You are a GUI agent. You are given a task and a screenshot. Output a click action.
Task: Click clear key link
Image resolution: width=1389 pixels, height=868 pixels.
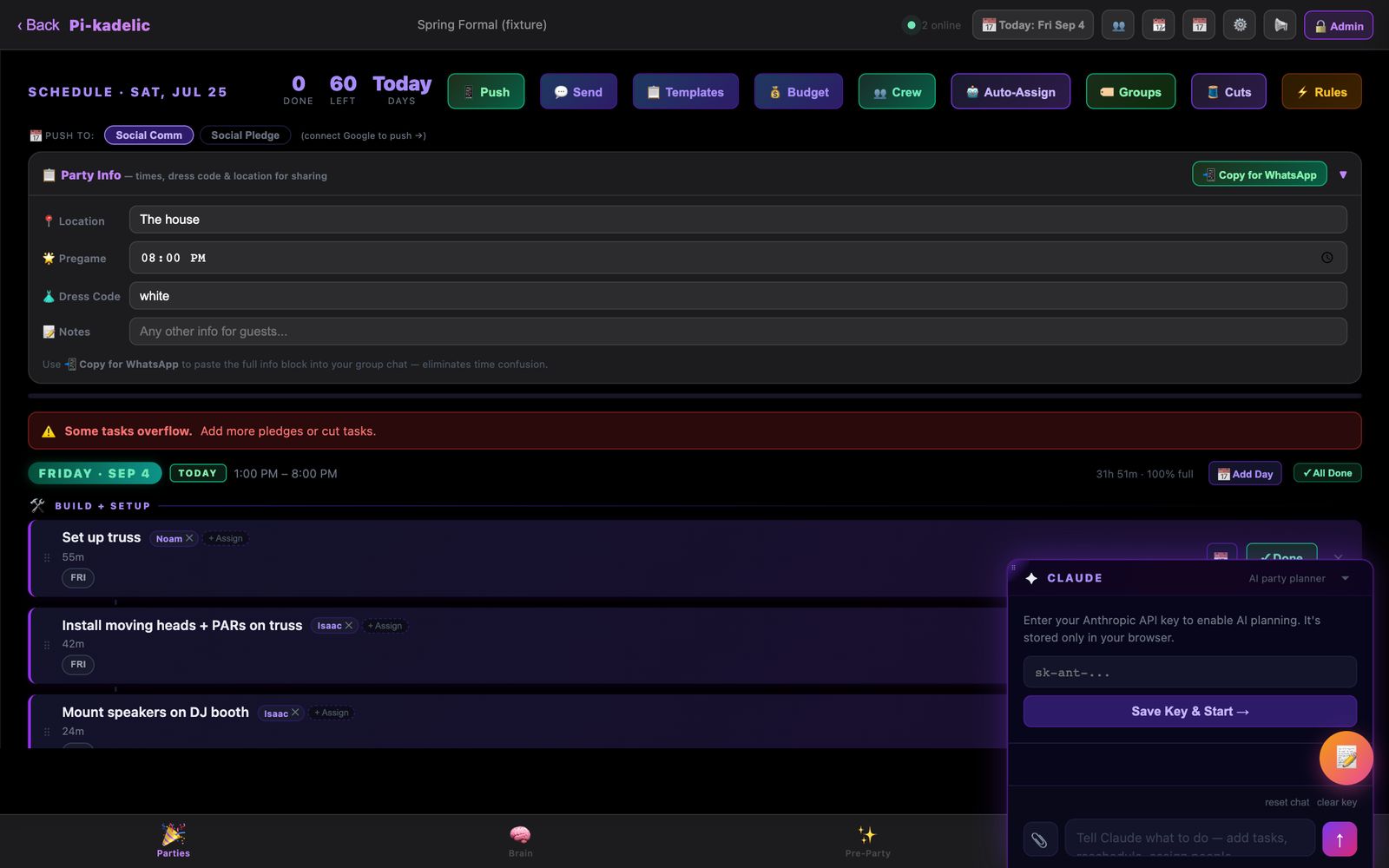[1336, 802]
